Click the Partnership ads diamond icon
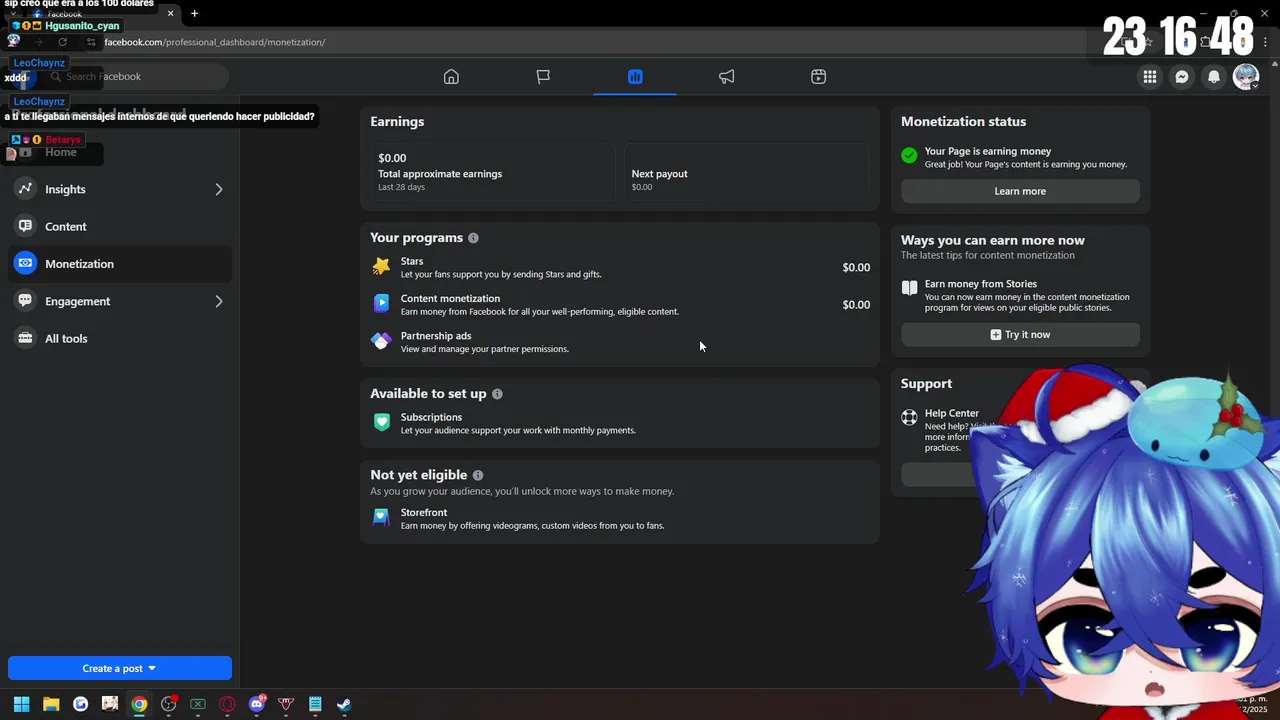 [381, 341]
